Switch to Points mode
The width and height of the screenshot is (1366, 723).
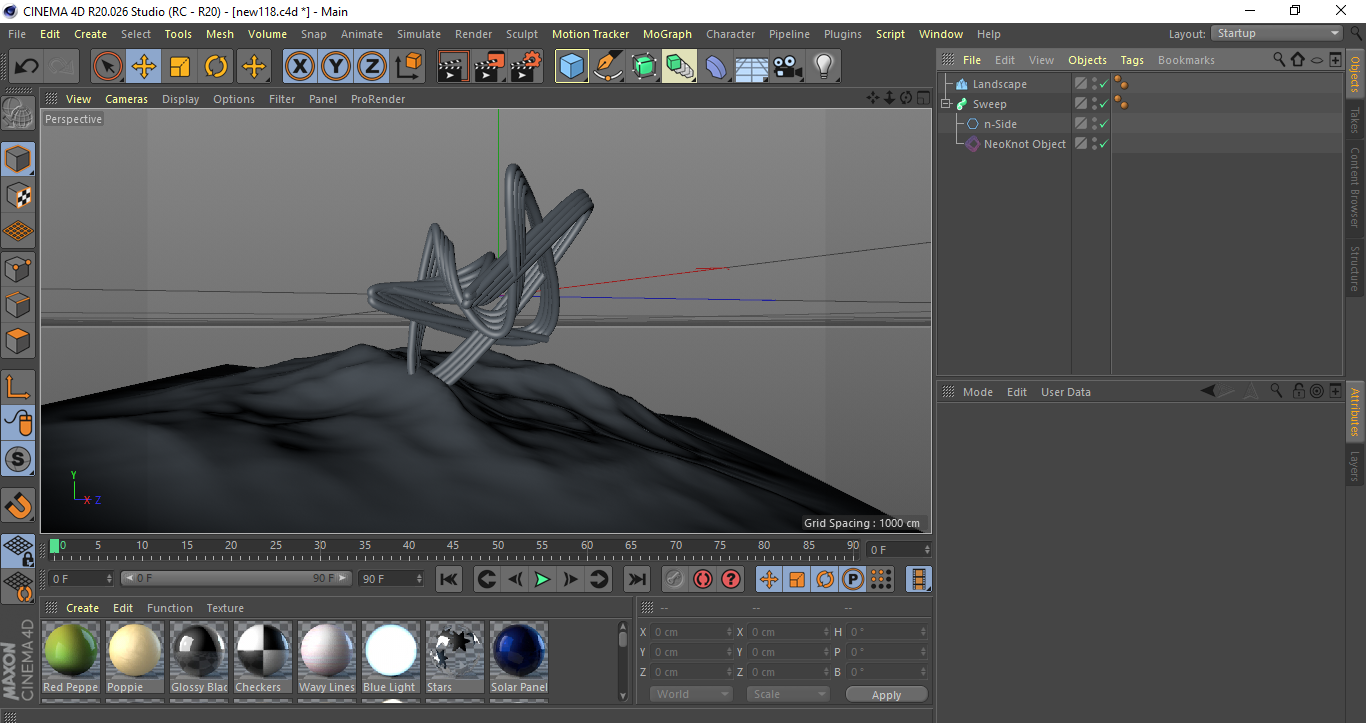point(18,268)
